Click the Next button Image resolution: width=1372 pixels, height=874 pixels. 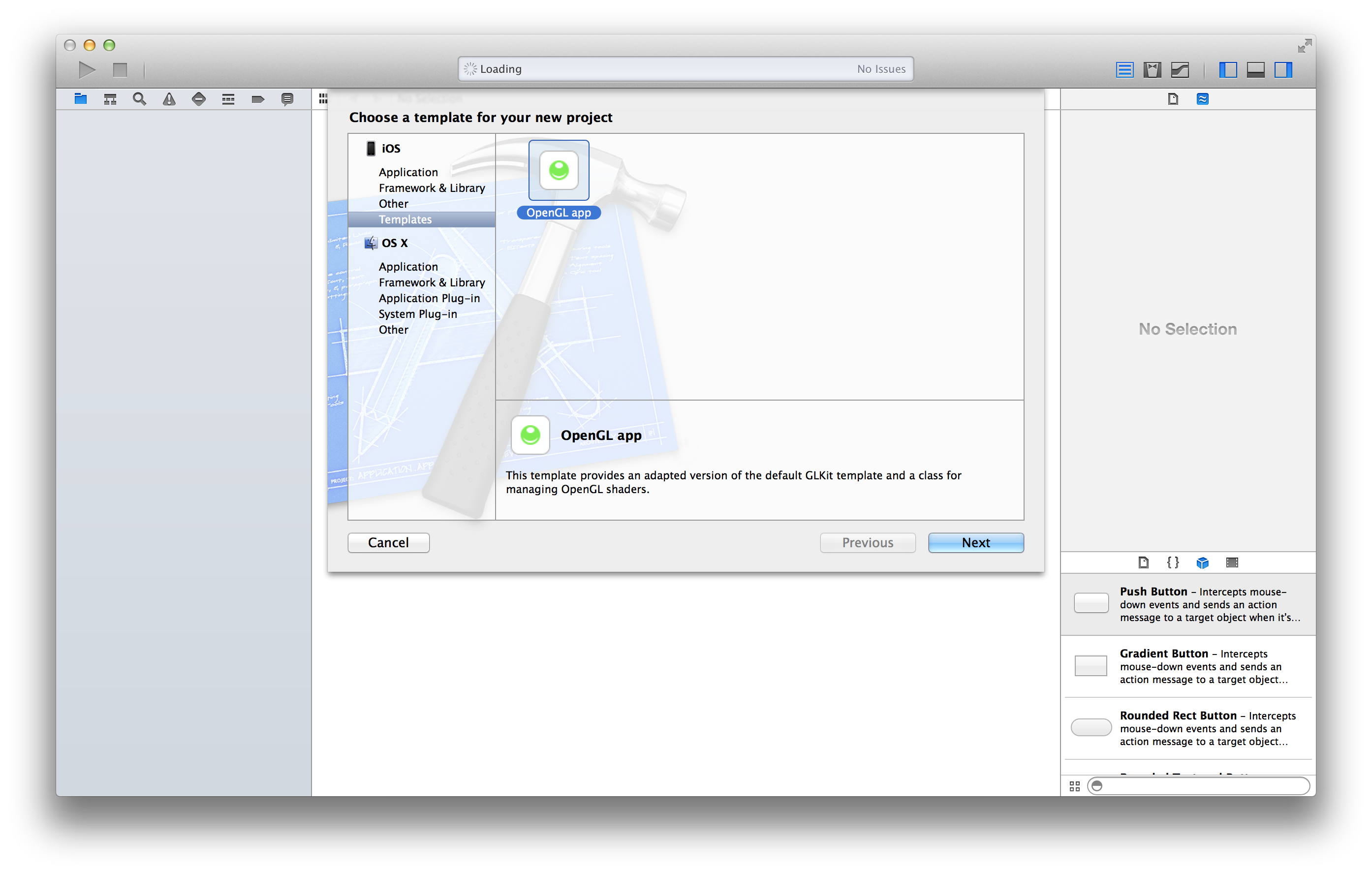[x=975, y=542]
